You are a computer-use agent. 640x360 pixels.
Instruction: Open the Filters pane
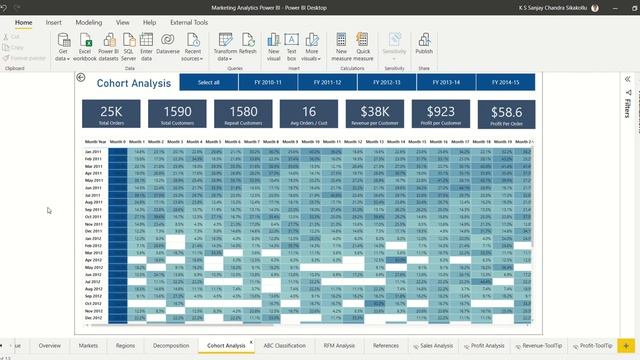[628, 103]
